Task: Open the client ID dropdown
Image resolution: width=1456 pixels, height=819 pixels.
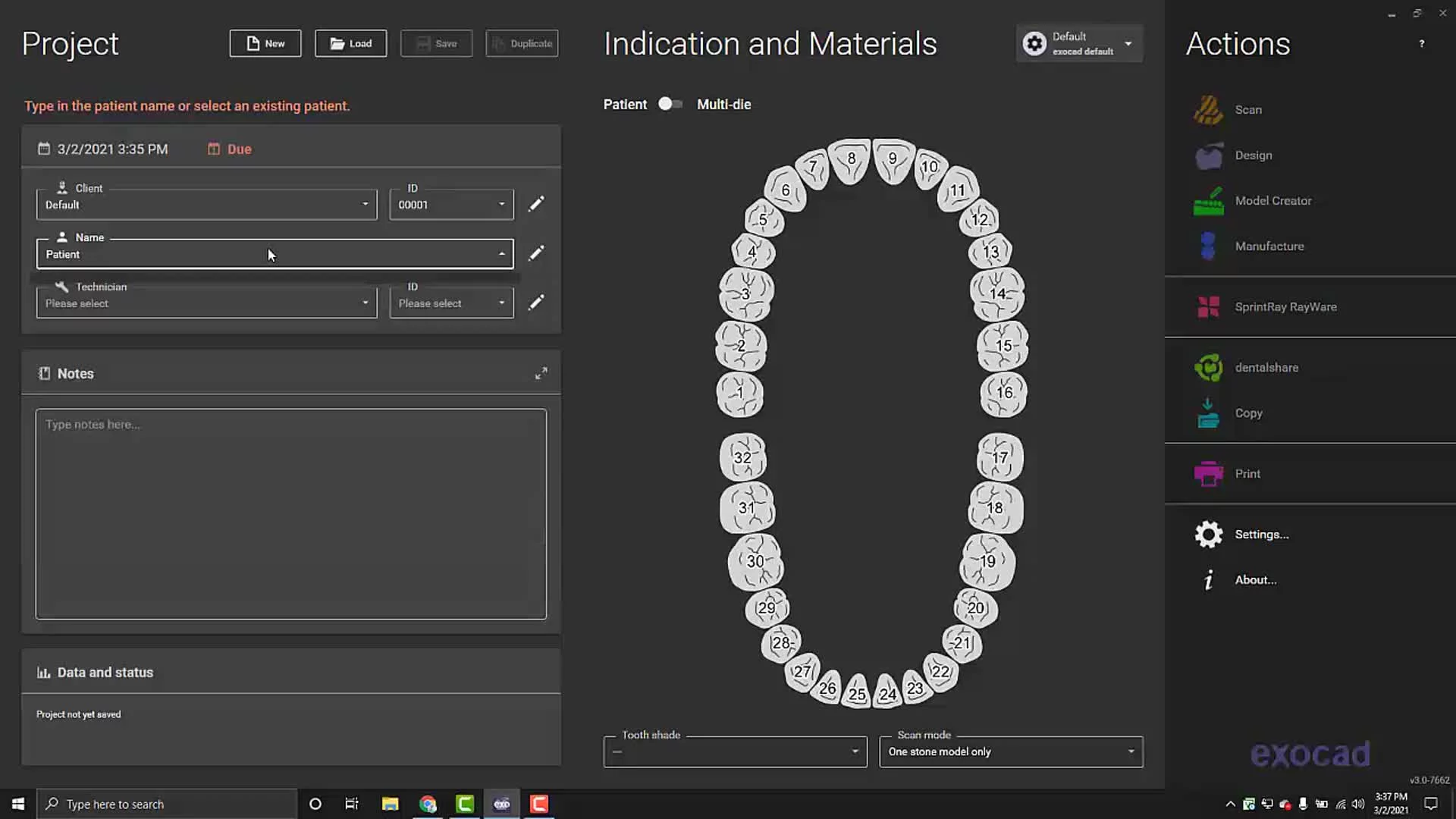Action: click(x=451, y=205)
